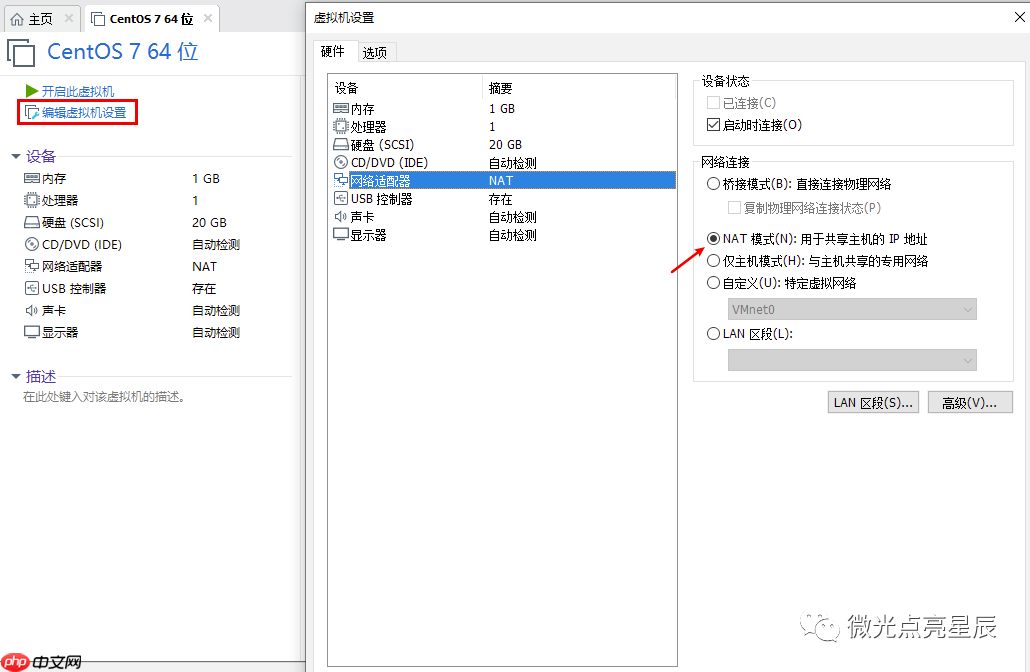1030x672 pixels.
Task: Select NAT 模式(N) radio button
Action: pos(713,238)
